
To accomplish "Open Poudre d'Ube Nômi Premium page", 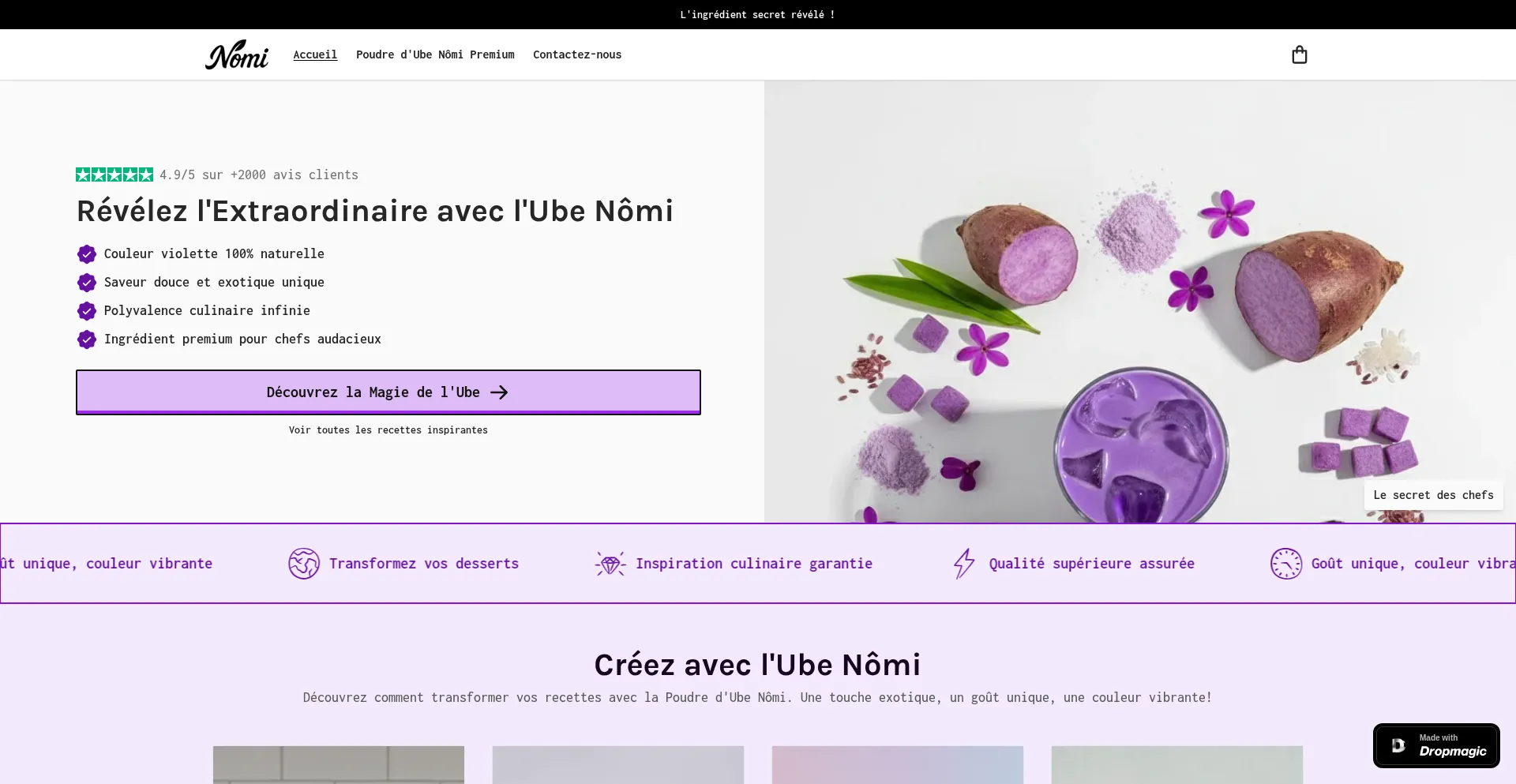I will click(435, 54).
